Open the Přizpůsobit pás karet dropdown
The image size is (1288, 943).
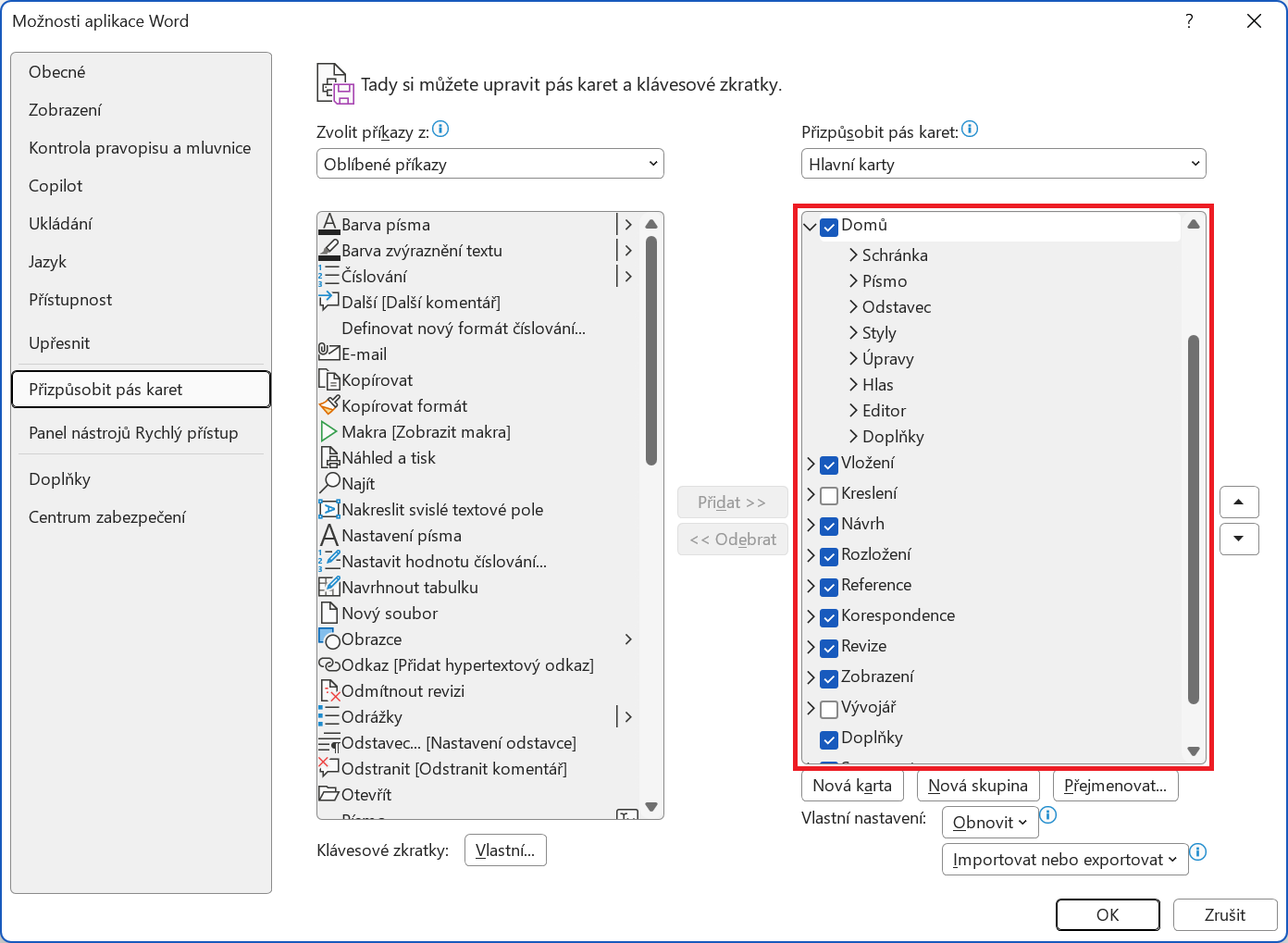tap(1003, 164)
